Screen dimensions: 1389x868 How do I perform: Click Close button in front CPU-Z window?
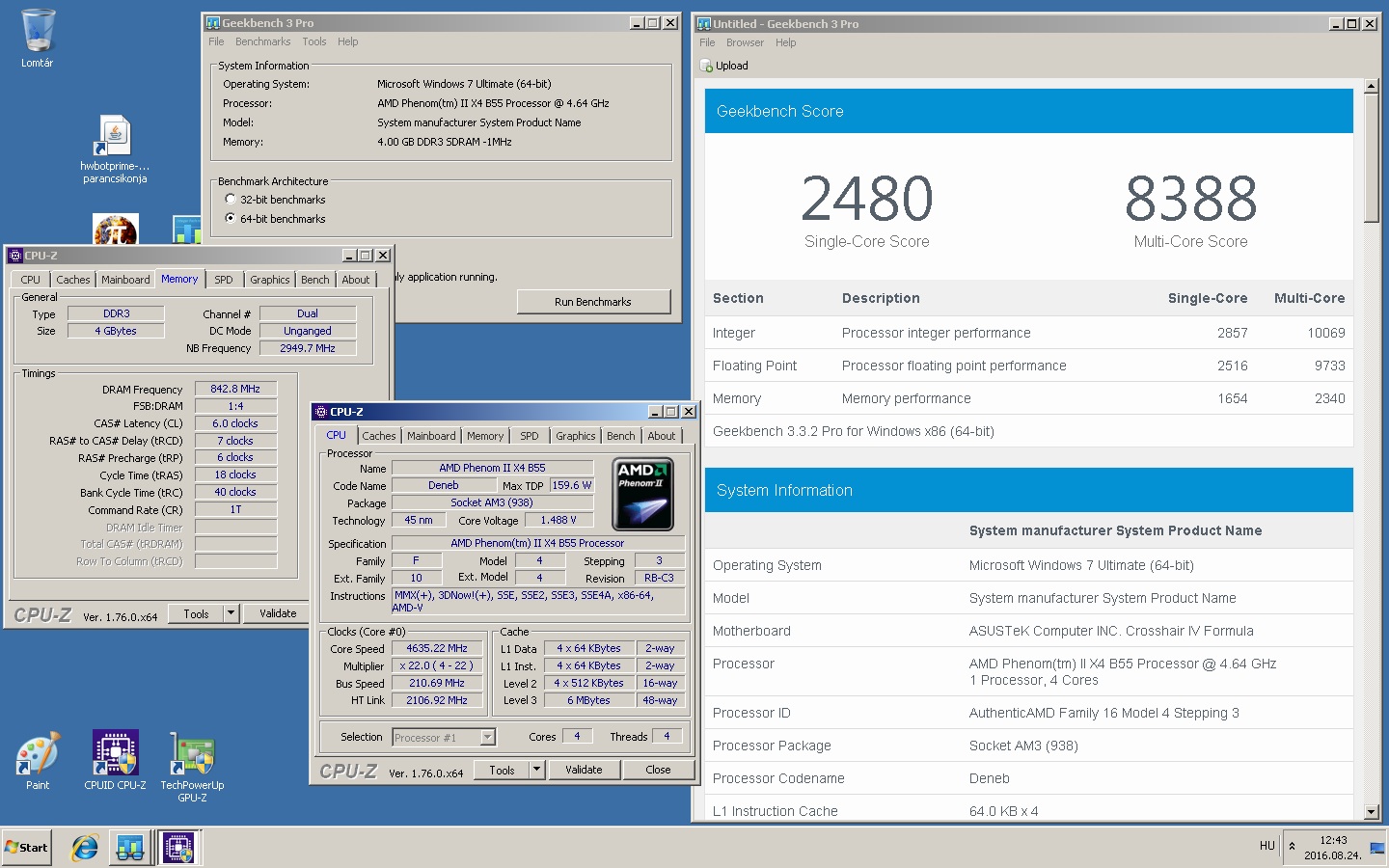pyautogui.click(x=658, y=770)
